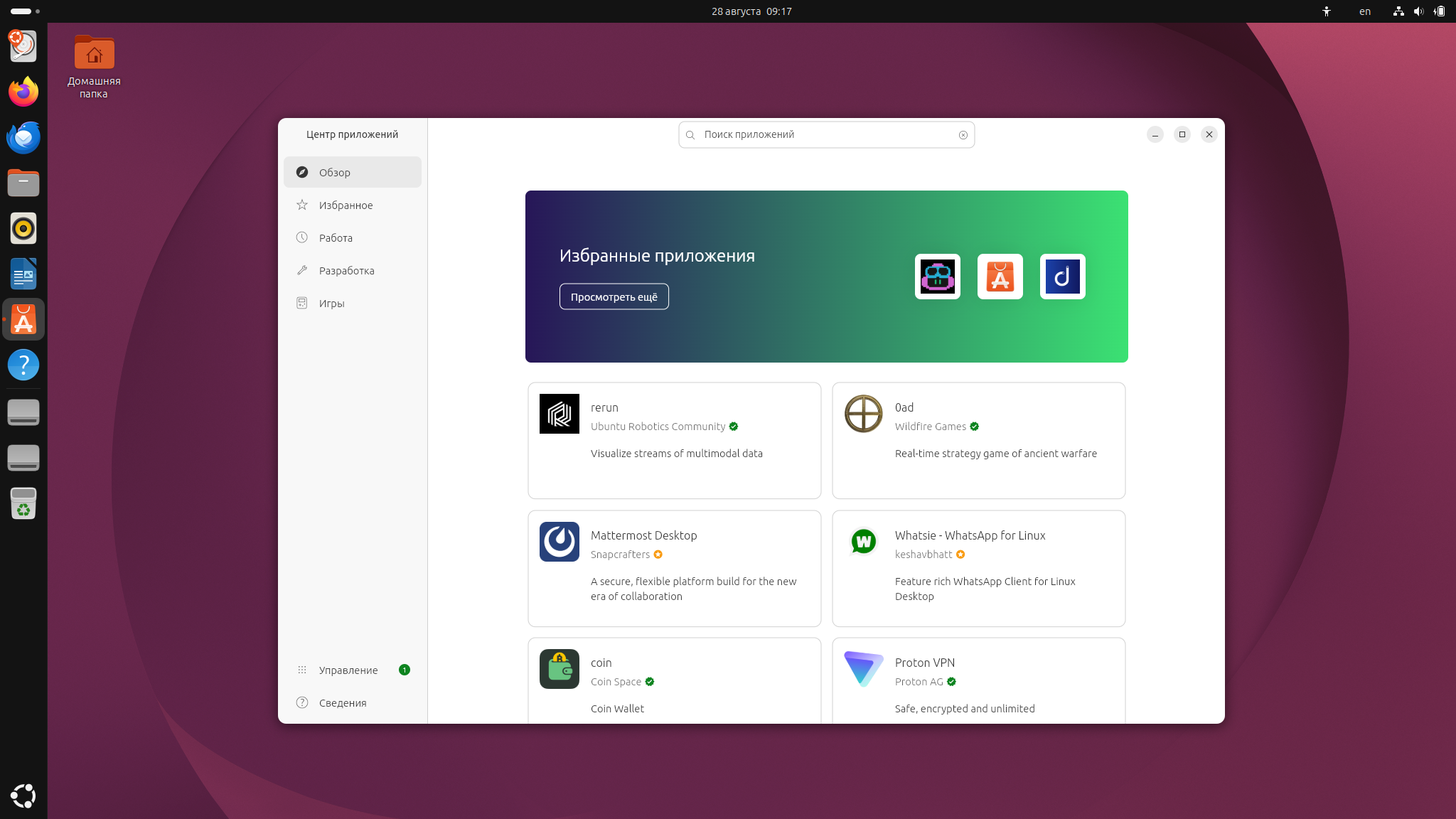Open the accessibility menu in the top bar
Image resolution: width=1456 pixels, height=819 pixels.
coord(1327,11)
